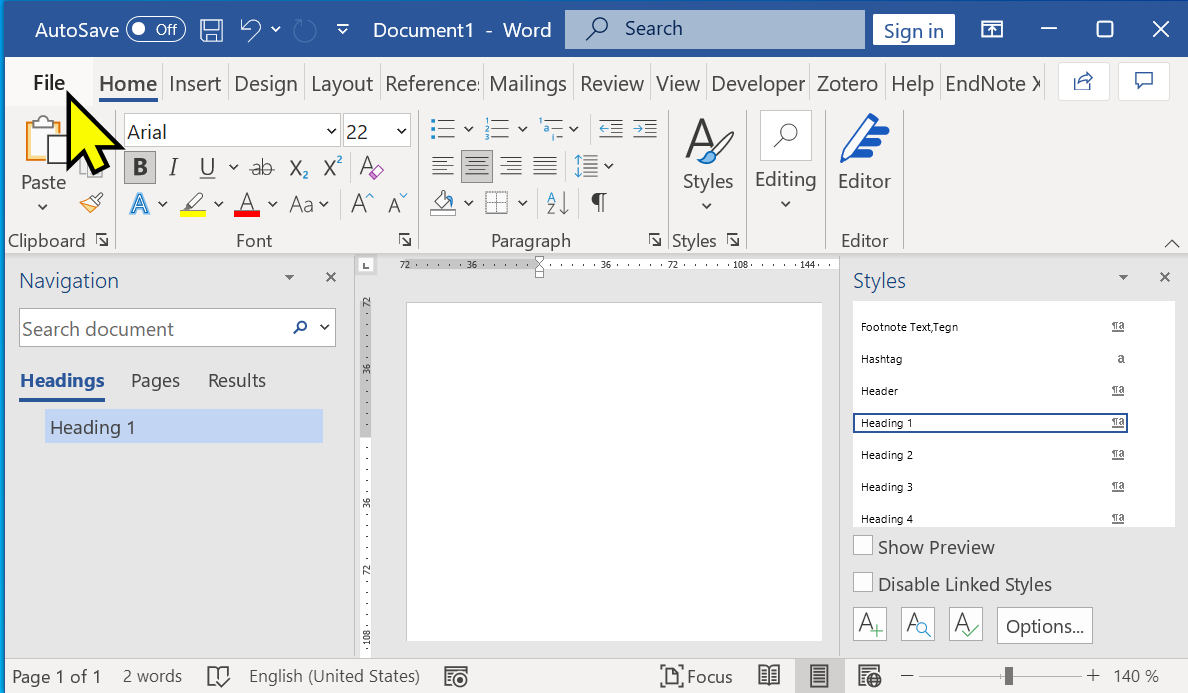This screenshot has height=693, width=1188.
Task: Apply Superscript formatting
Action: (332, 167)
